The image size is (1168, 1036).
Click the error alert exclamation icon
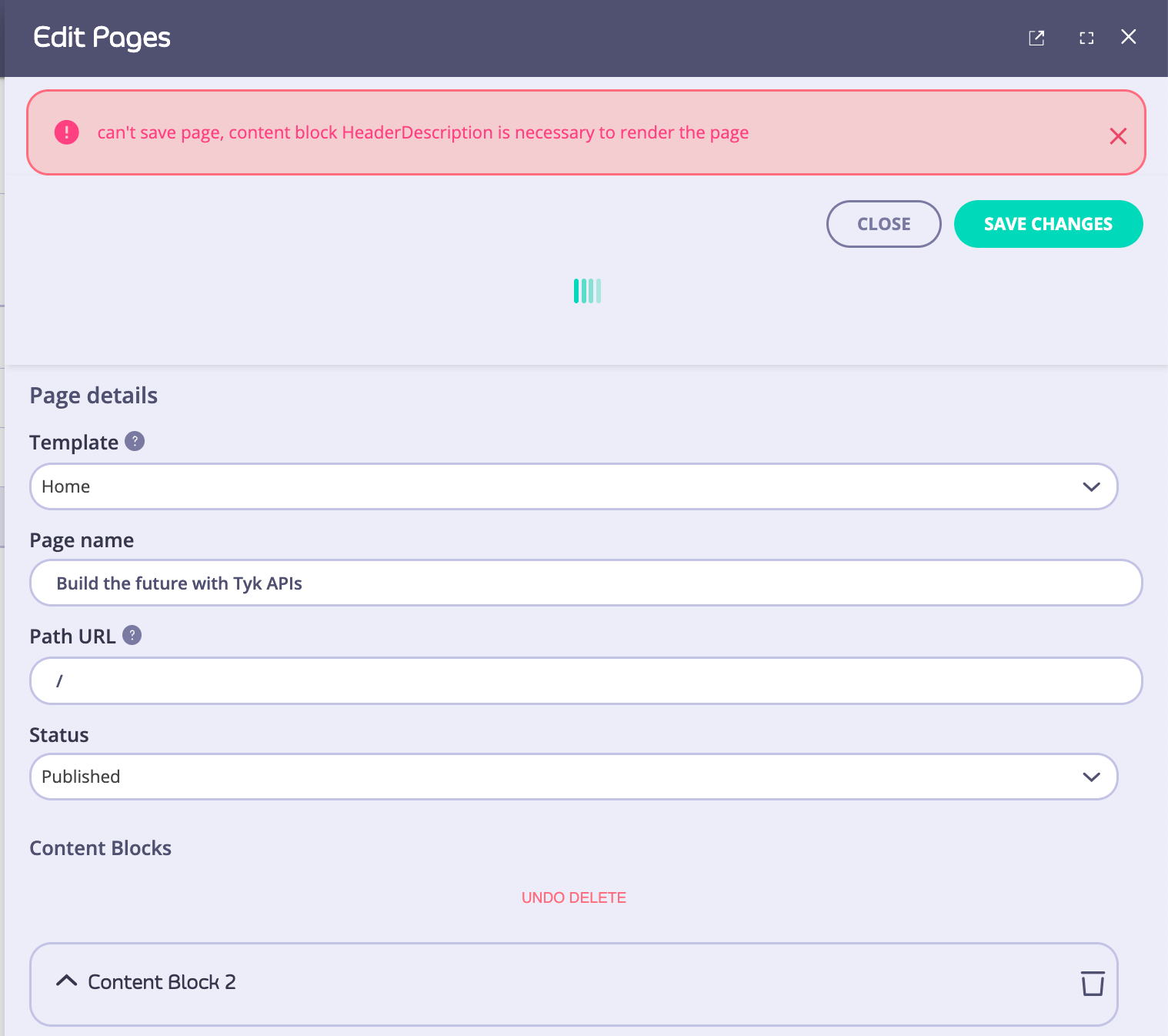pyautogui.click(x=66, y=132)
